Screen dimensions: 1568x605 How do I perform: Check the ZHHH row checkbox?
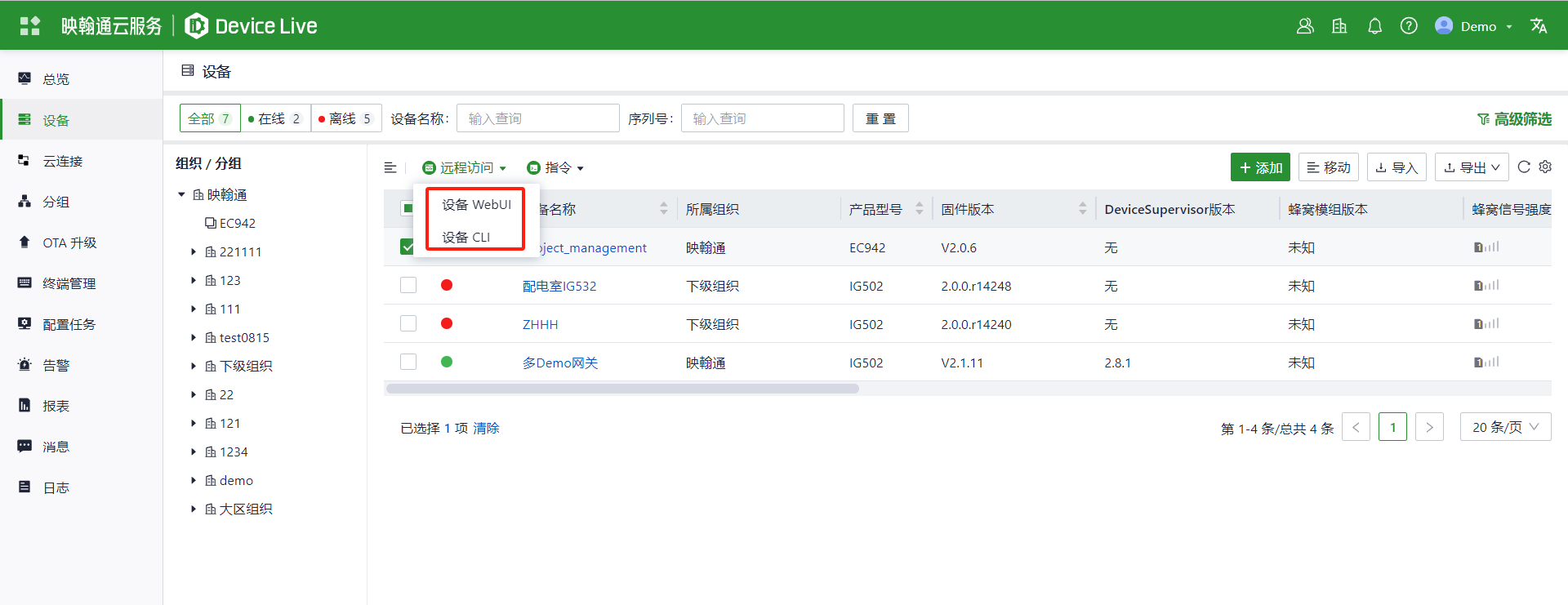(x=408, y=323)
